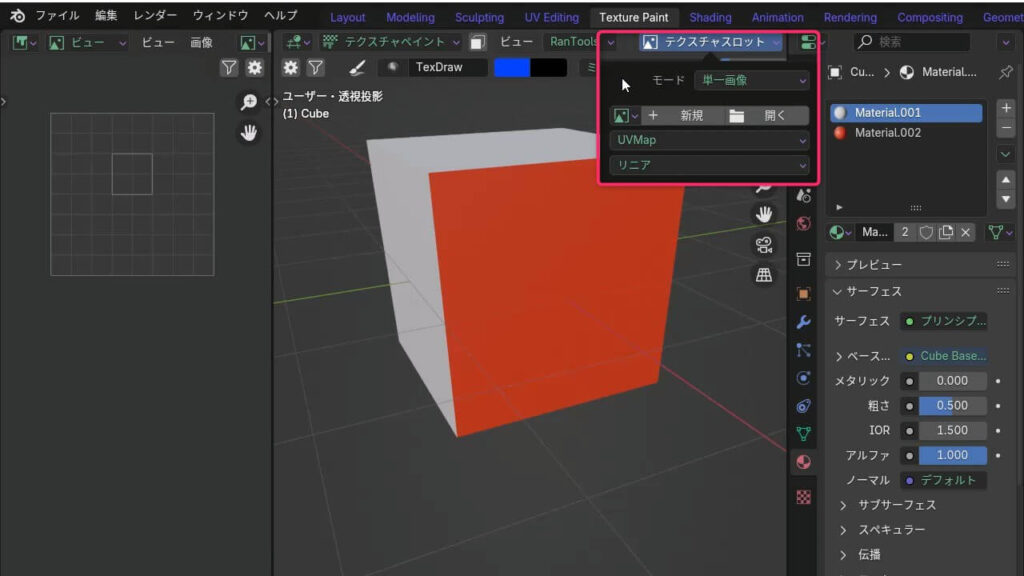
Task: Open the Object properties tab
Action: tap(804, 294)
